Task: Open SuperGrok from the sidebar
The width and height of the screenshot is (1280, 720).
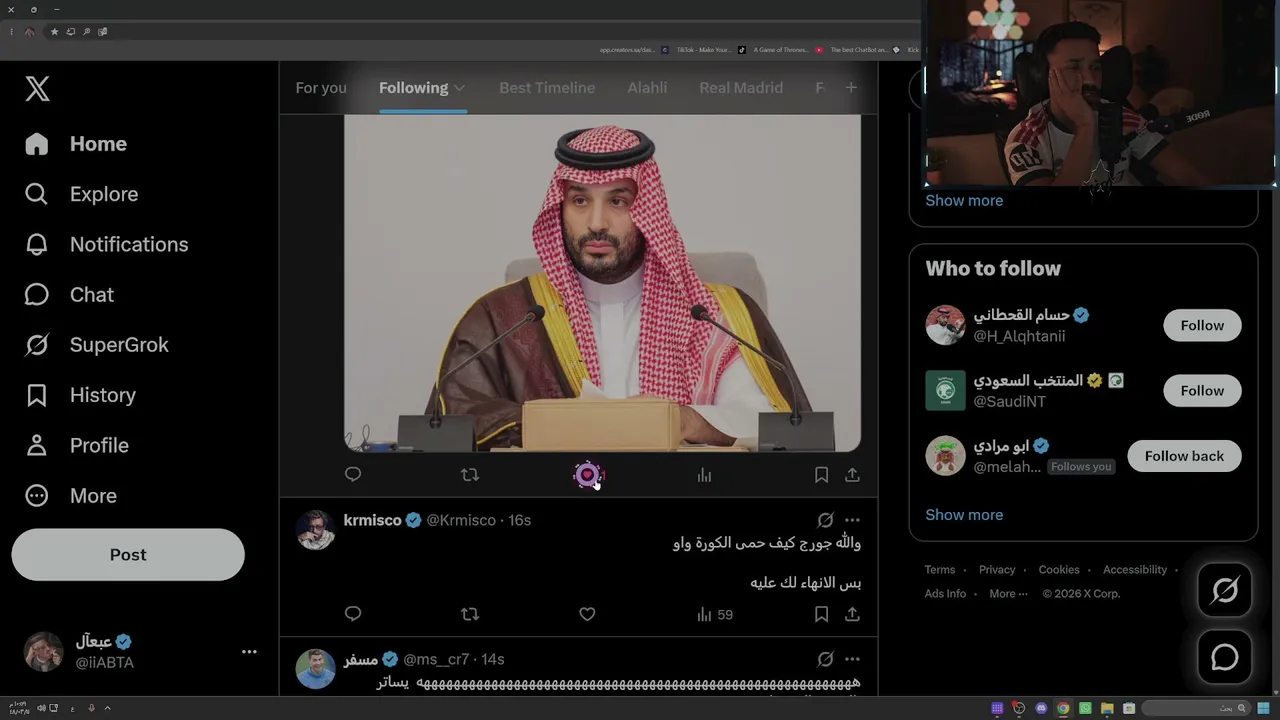Action: 96,345
